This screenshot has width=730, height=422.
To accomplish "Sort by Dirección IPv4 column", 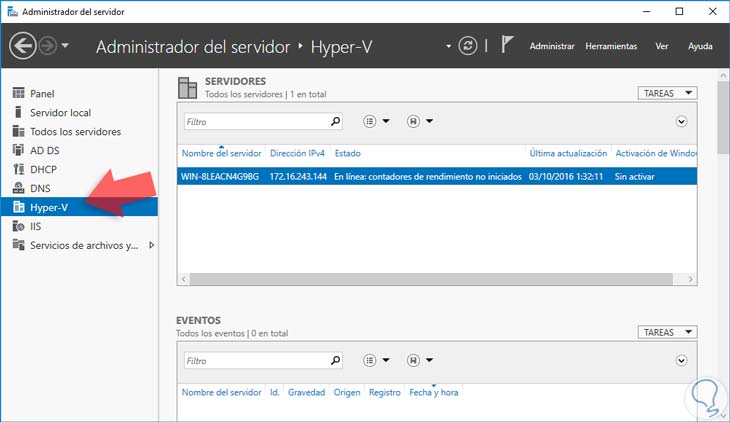I will tap(297, 153).
